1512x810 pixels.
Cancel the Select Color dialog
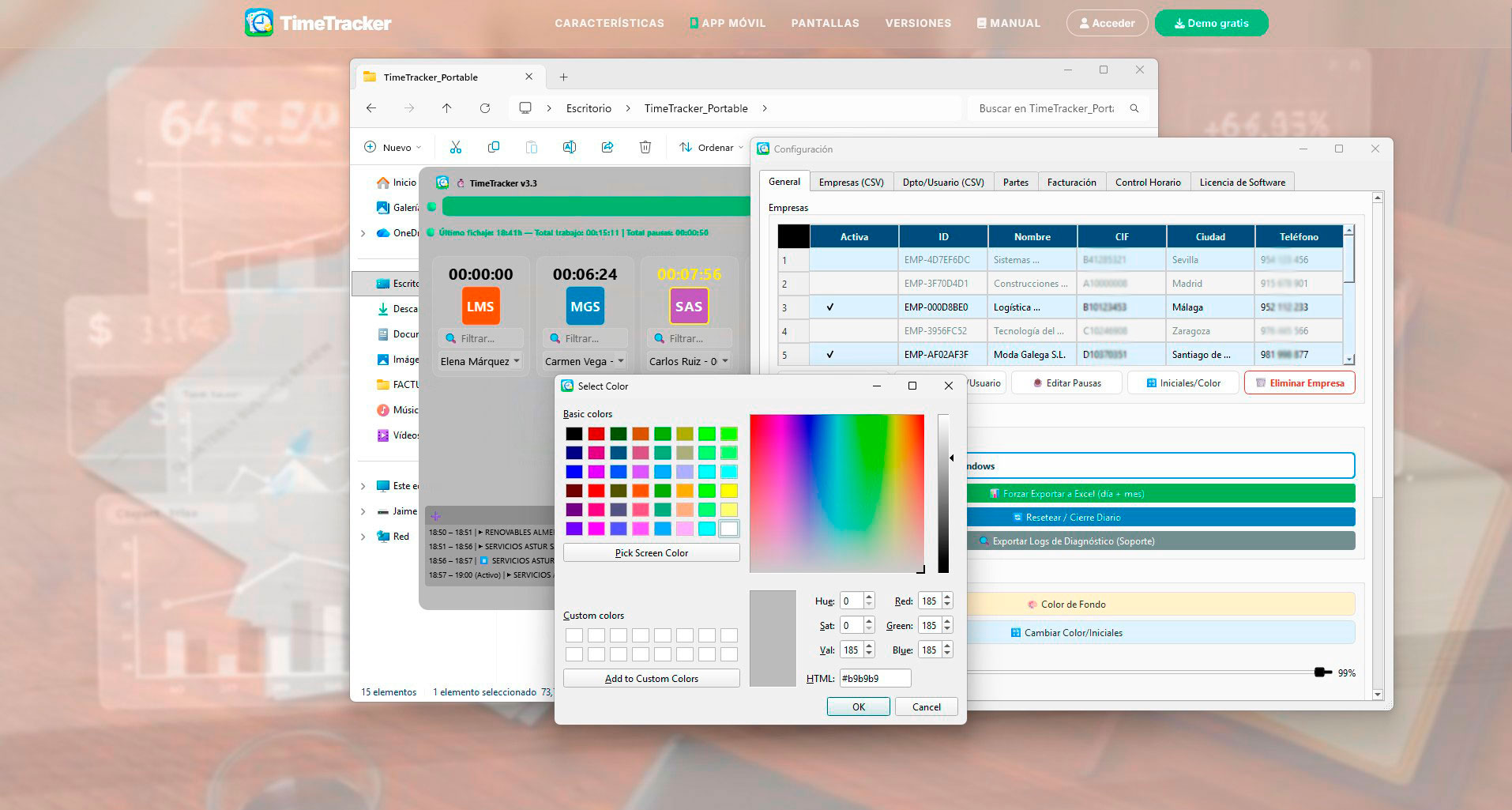926,706
